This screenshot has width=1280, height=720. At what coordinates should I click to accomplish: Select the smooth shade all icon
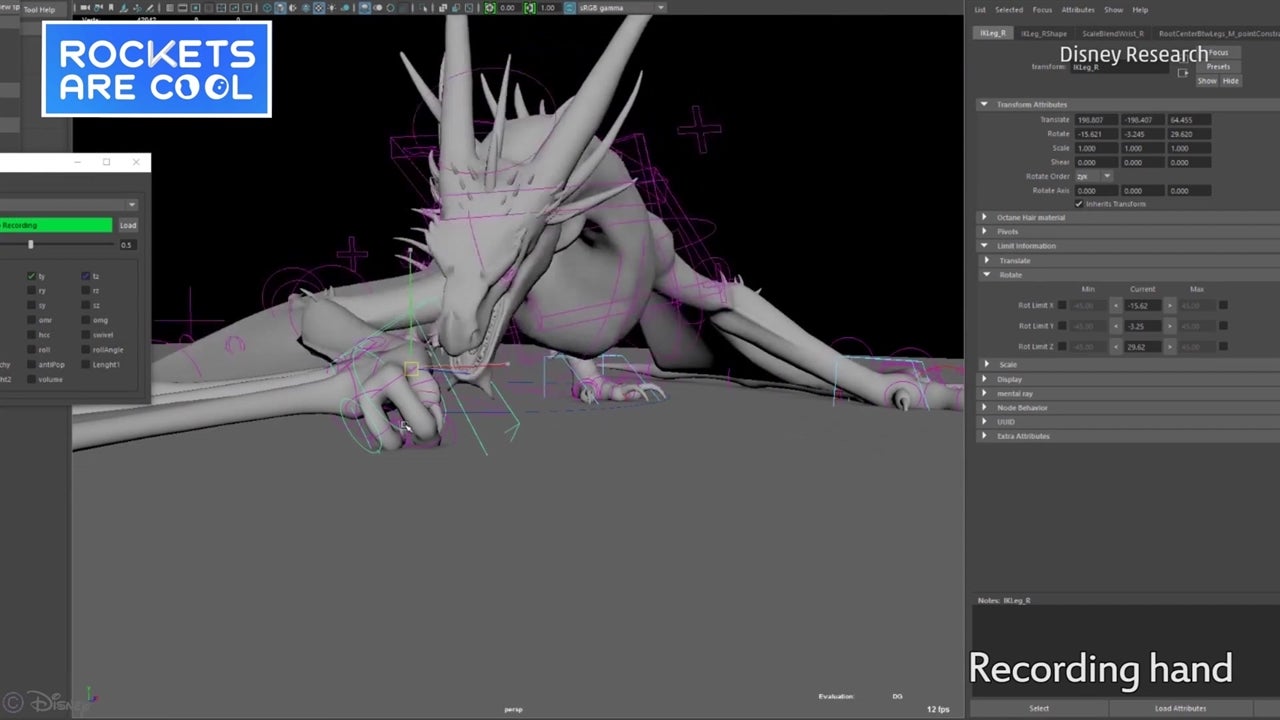point(280,7)
